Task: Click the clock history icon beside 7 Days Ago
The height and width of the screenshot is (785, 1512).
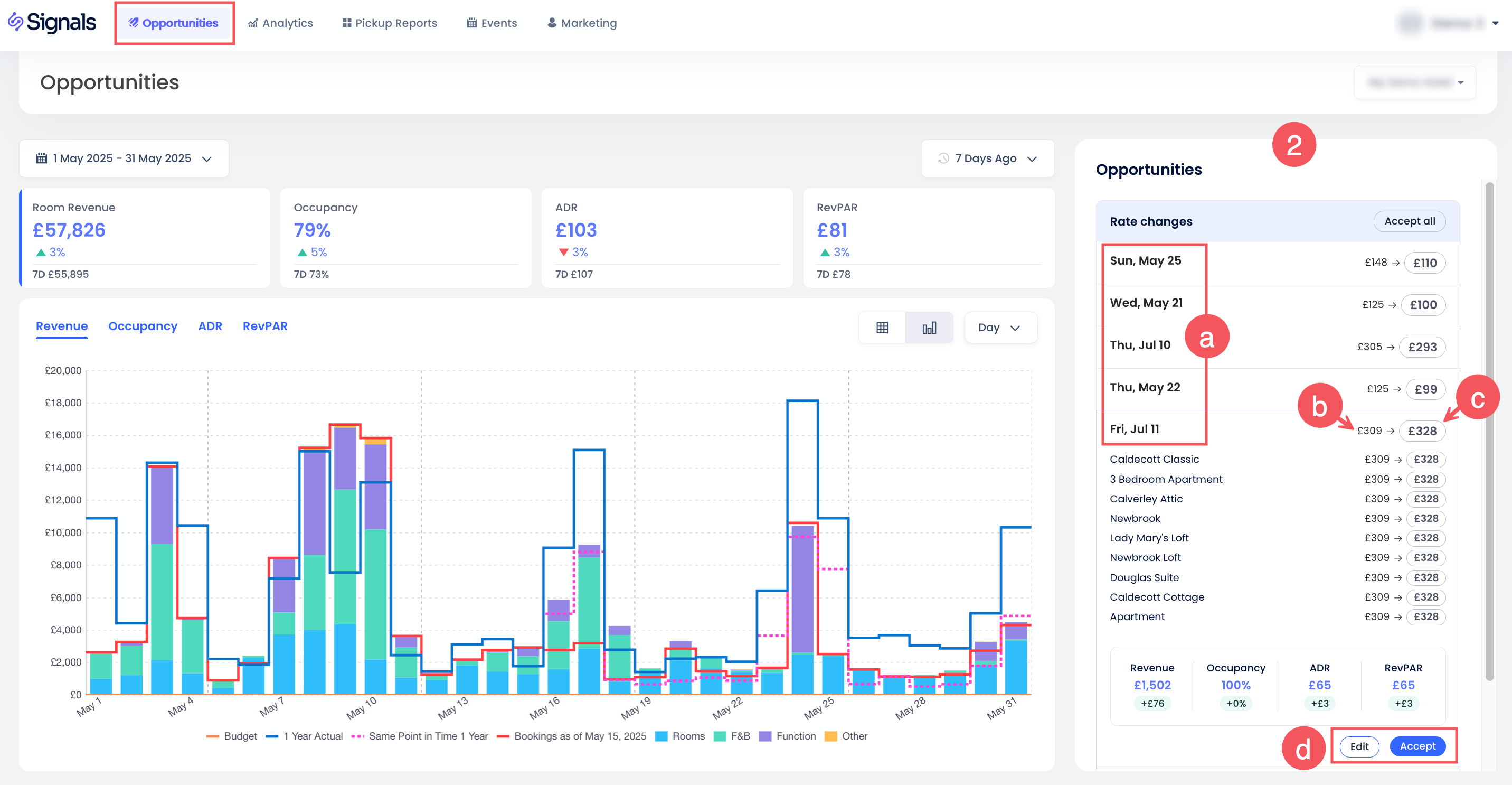Action: (943, 158)
